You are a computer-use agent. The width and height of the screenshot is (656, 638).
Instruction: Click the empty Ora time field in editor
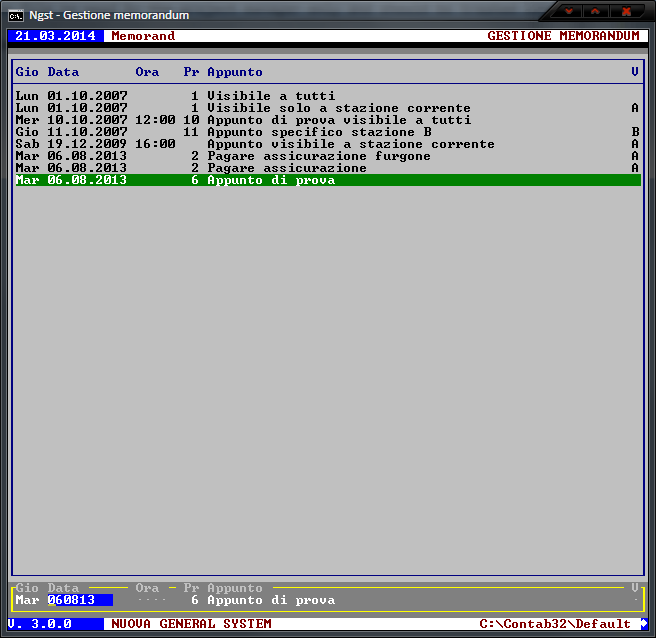coord(151,600)
